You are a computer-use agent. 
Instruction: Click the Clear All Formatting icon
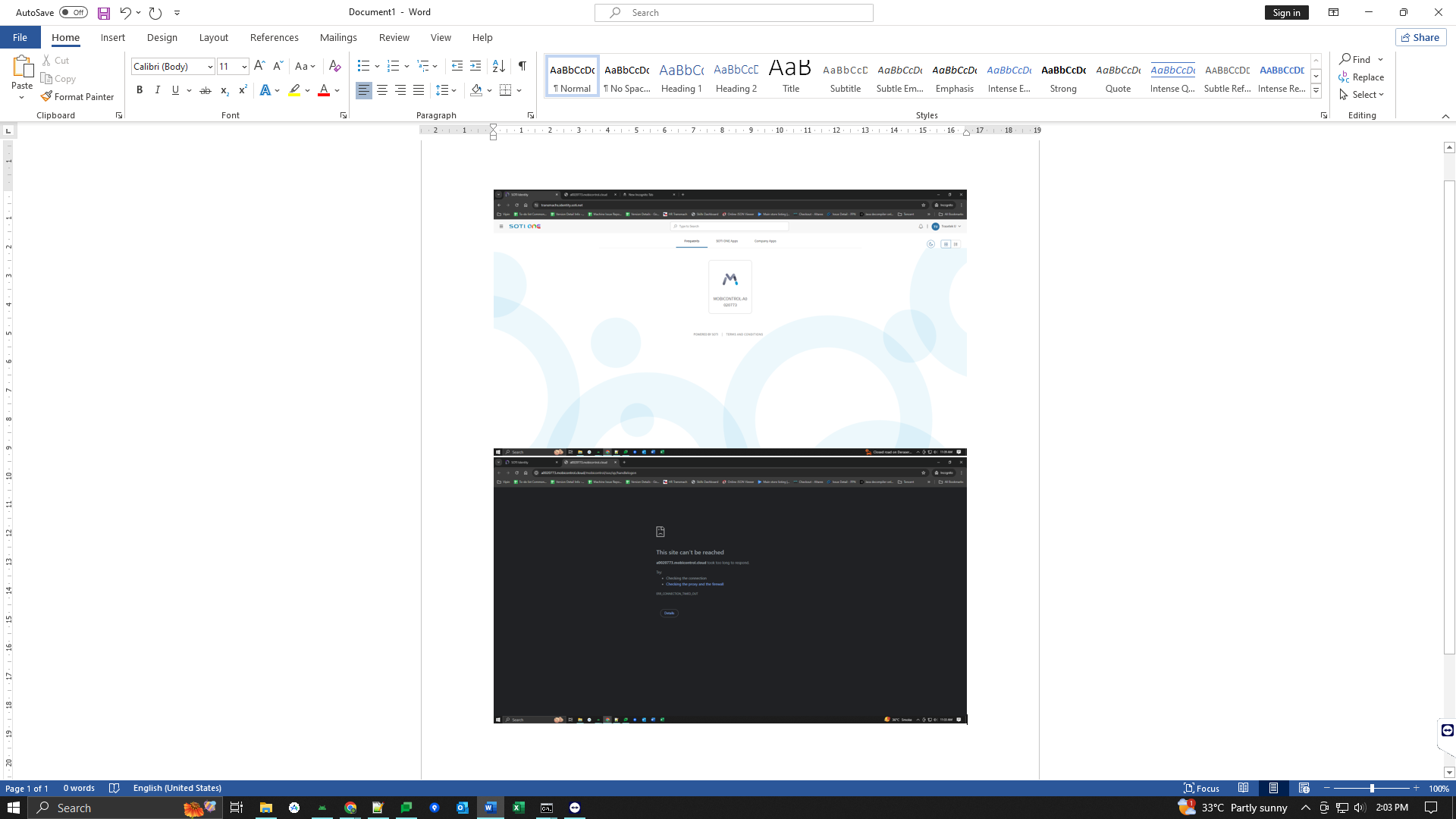coord(335,66)
